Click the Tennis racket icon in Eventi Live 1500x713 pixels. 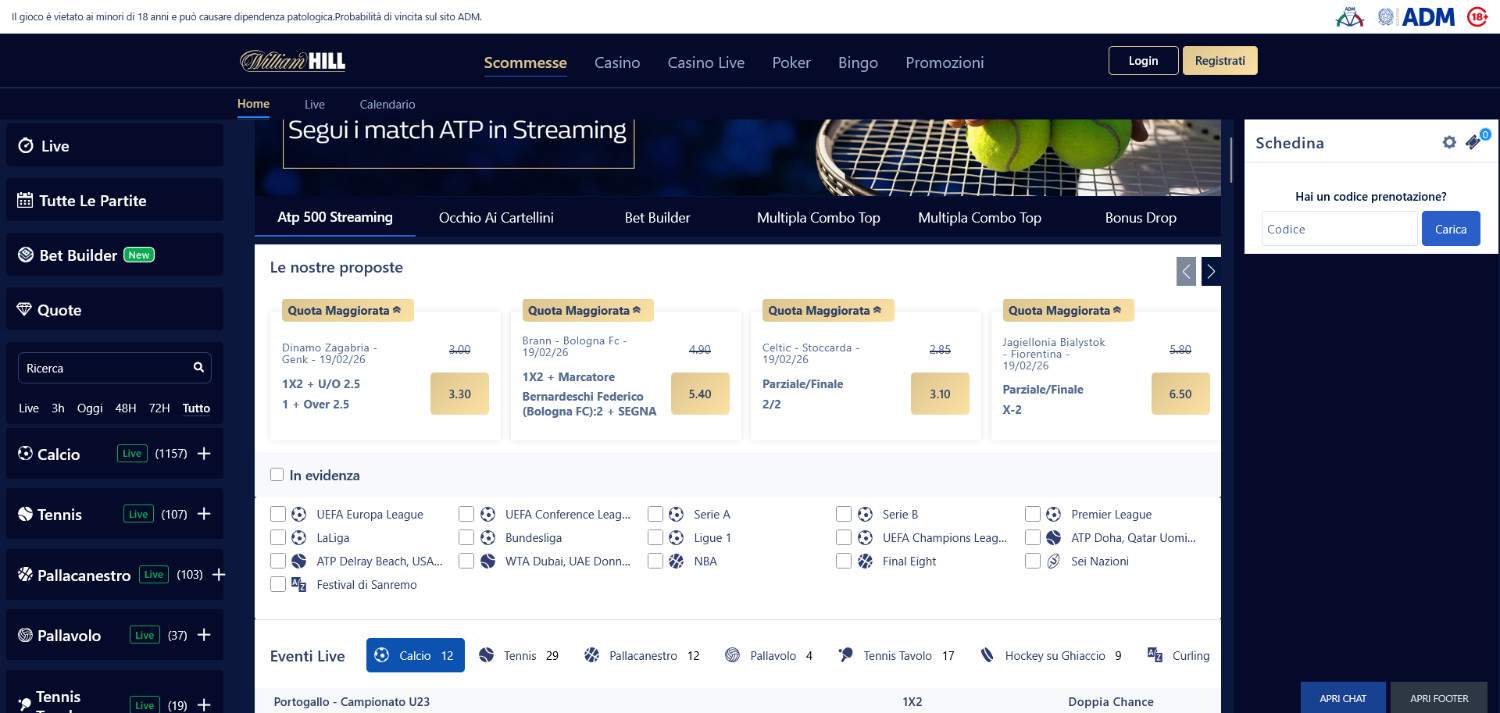487,655
